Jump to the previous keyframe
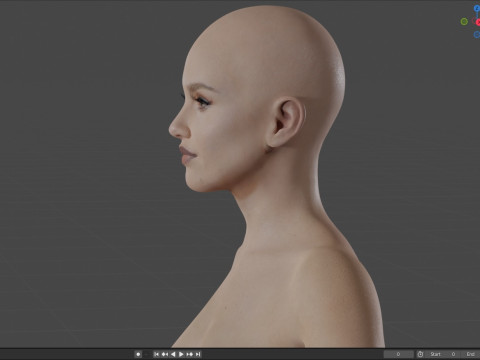This screenshot has height=360, width=480. click(164, 354)
